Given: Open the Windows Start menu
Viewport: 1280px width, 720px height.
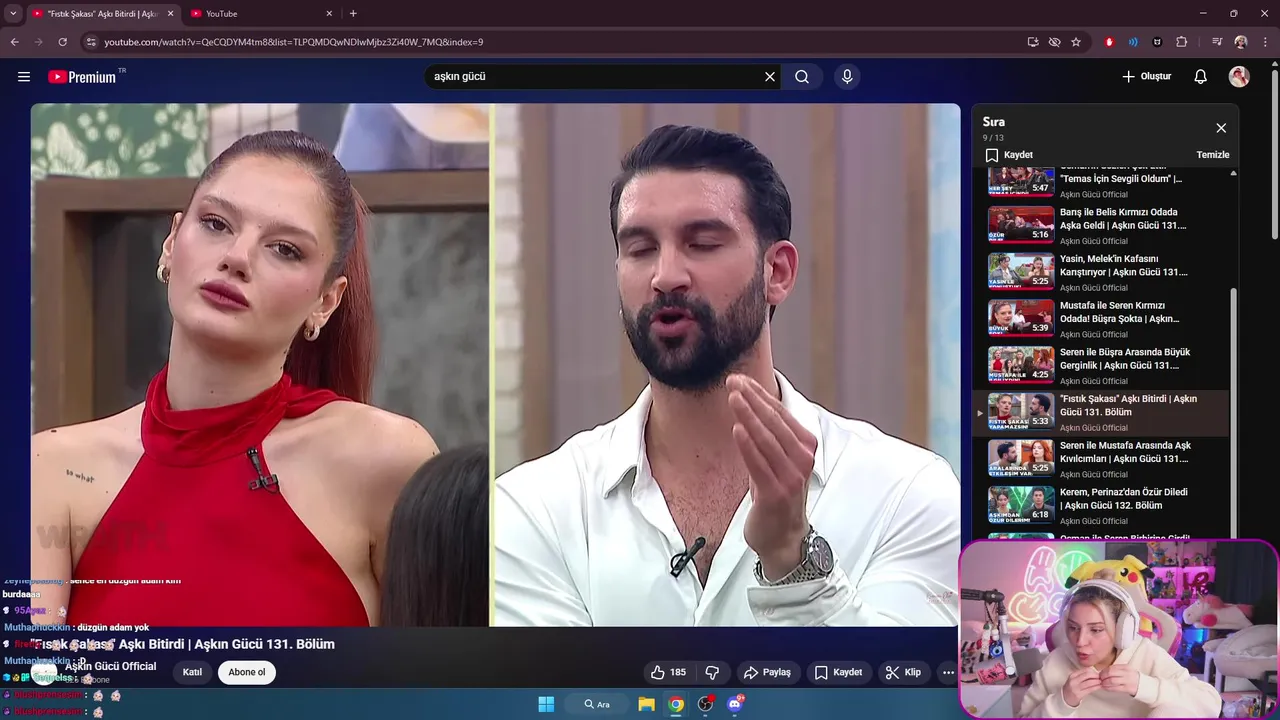Looking at the screenshot, I should (x=546, y=704).
